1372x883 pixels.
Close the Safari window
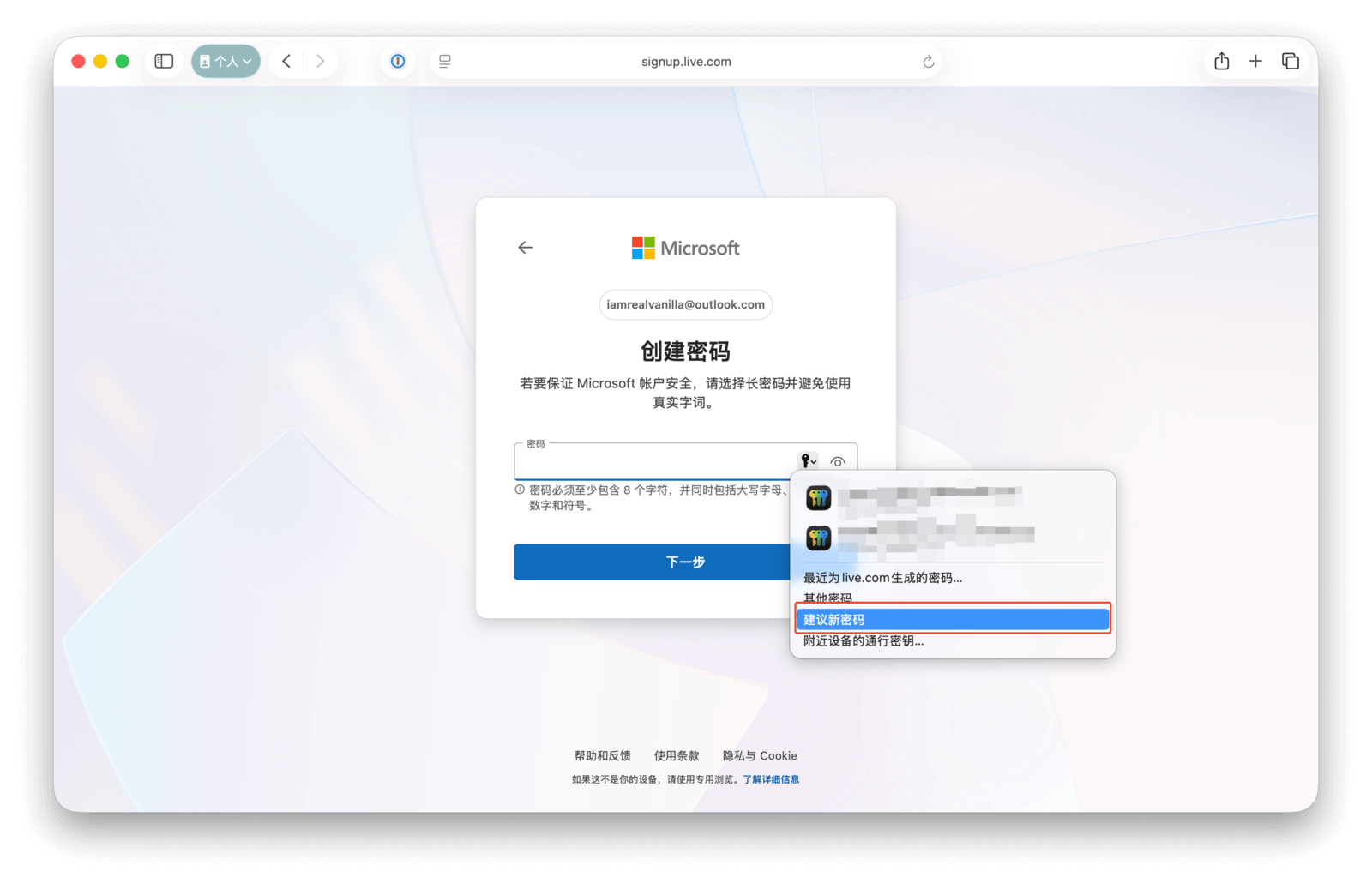tap(78, 61)
